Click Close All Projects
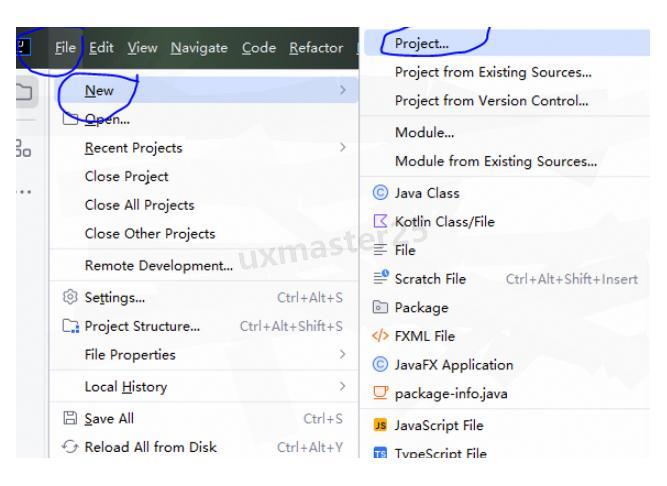The height and width of the screenshot is (486, 667). 139,205
